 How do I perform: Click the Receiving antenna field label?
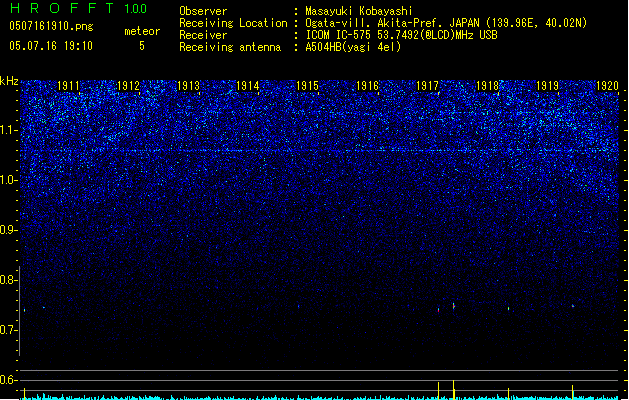pos(230,47)
